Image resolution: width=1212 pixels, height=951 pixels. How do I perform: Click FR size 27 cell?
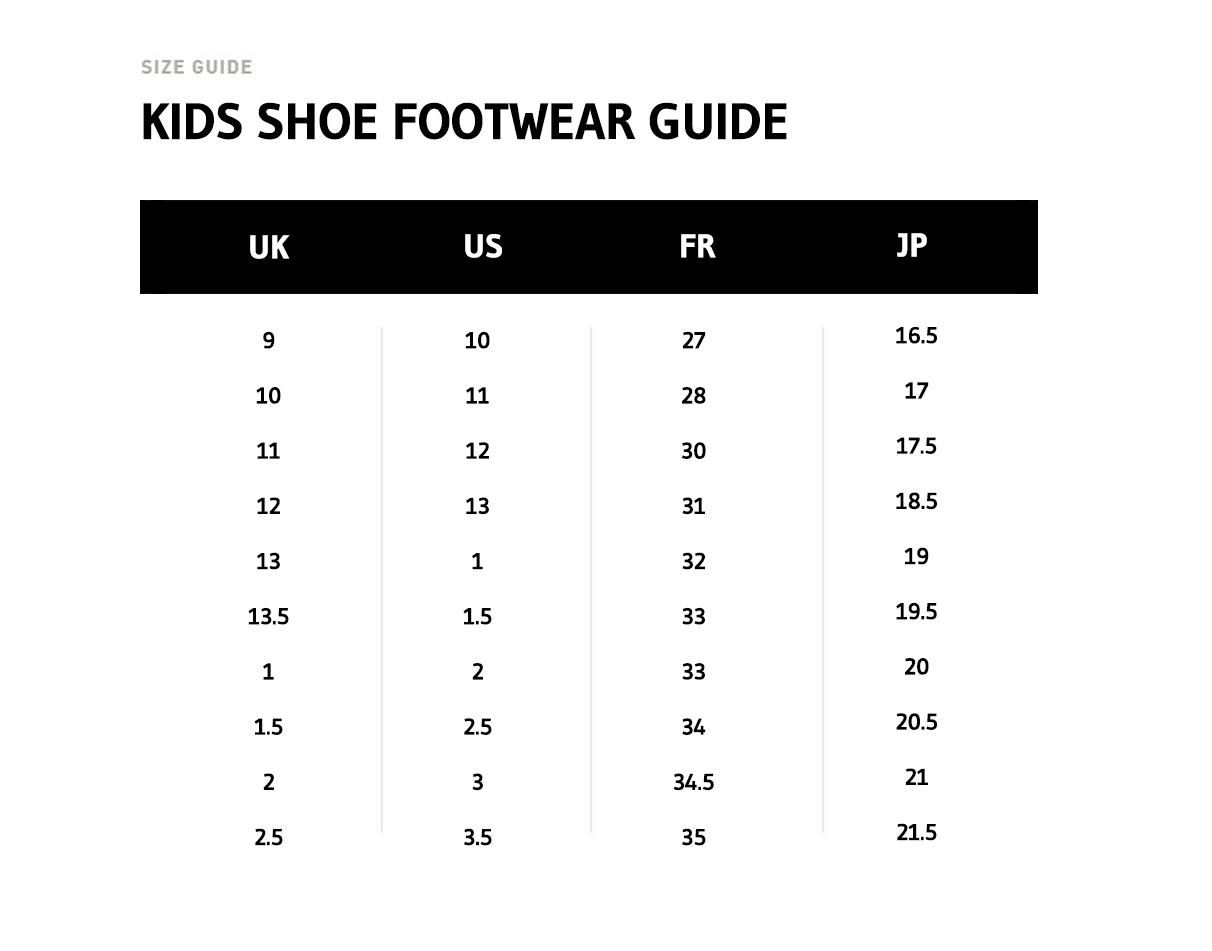(x=694, y=341)
